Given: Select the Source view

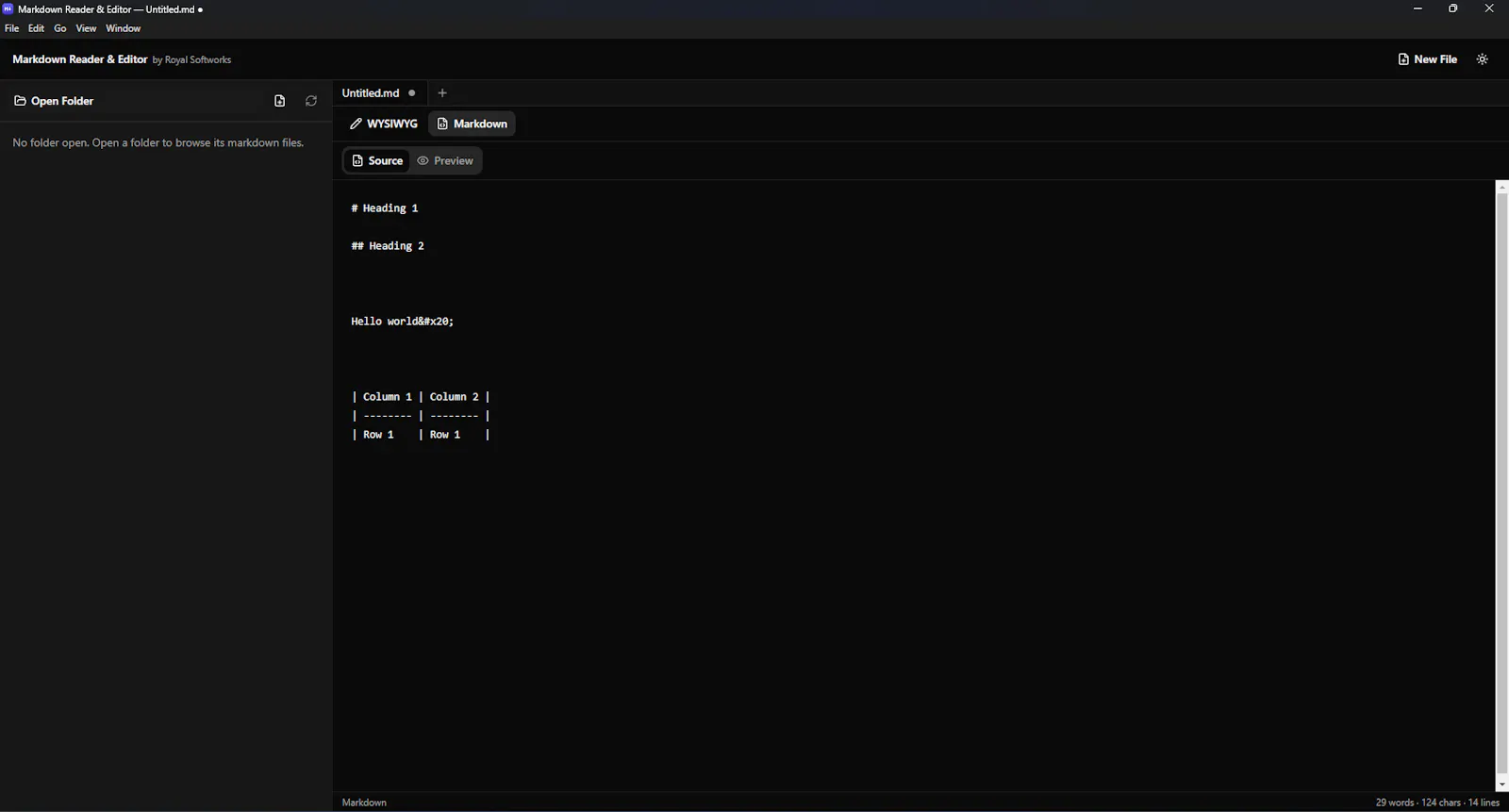Looking at the screenshot, I should pos(377,161).
